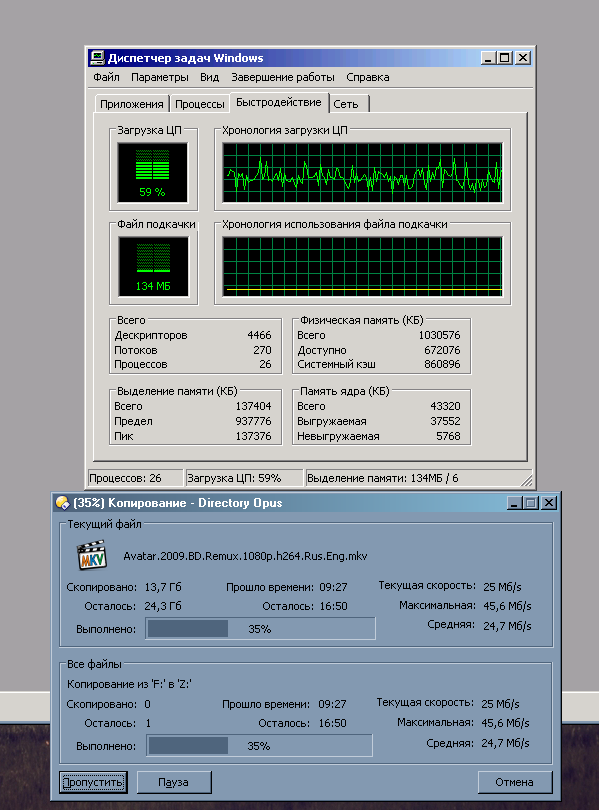
Task: Click the all files progress bar
Action: [x=259, y=746]
